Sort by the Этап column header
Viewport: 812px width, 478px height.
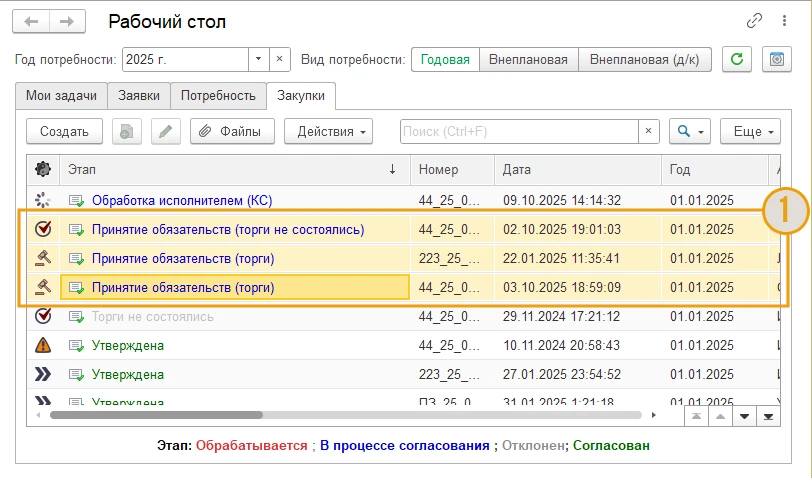pos(236,169)
